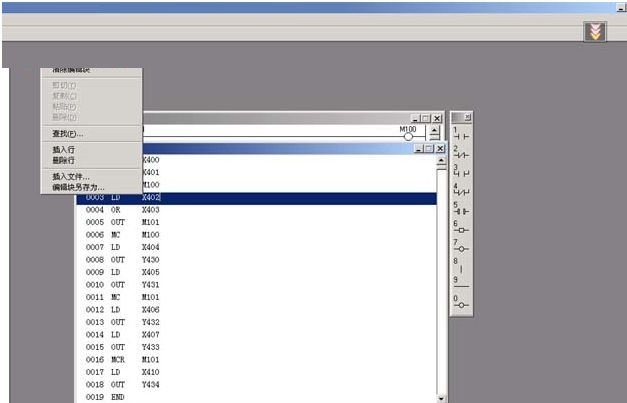Select the horizontal line tool numbered 9

(461, 283)
